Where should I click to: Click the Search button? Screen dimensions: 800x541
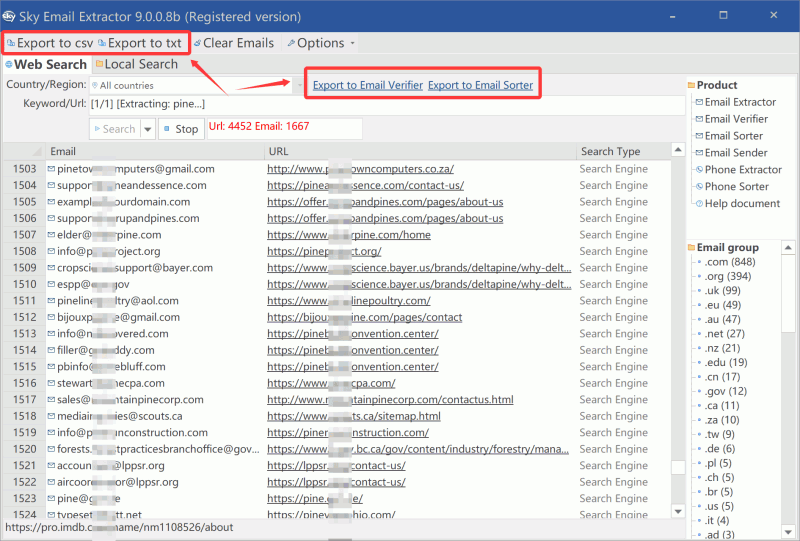pos(115,129)
